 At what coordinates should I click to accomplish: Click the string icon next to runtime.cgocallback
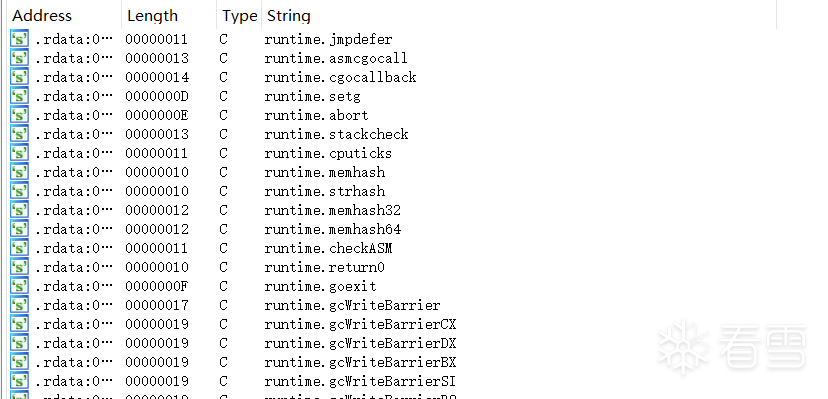coord(20,77)
